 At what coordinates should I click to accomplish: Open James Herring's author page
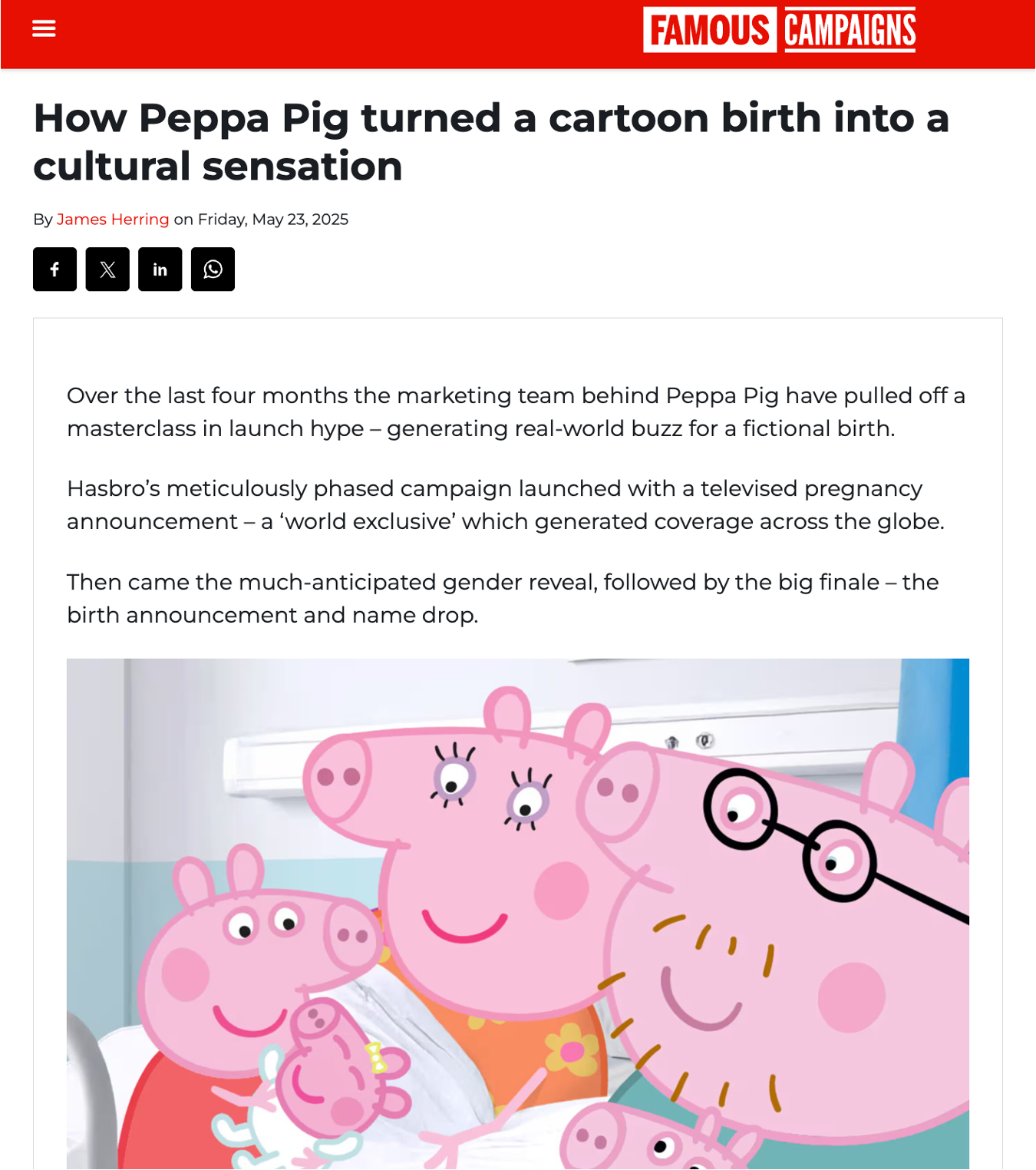pos(113,220)
